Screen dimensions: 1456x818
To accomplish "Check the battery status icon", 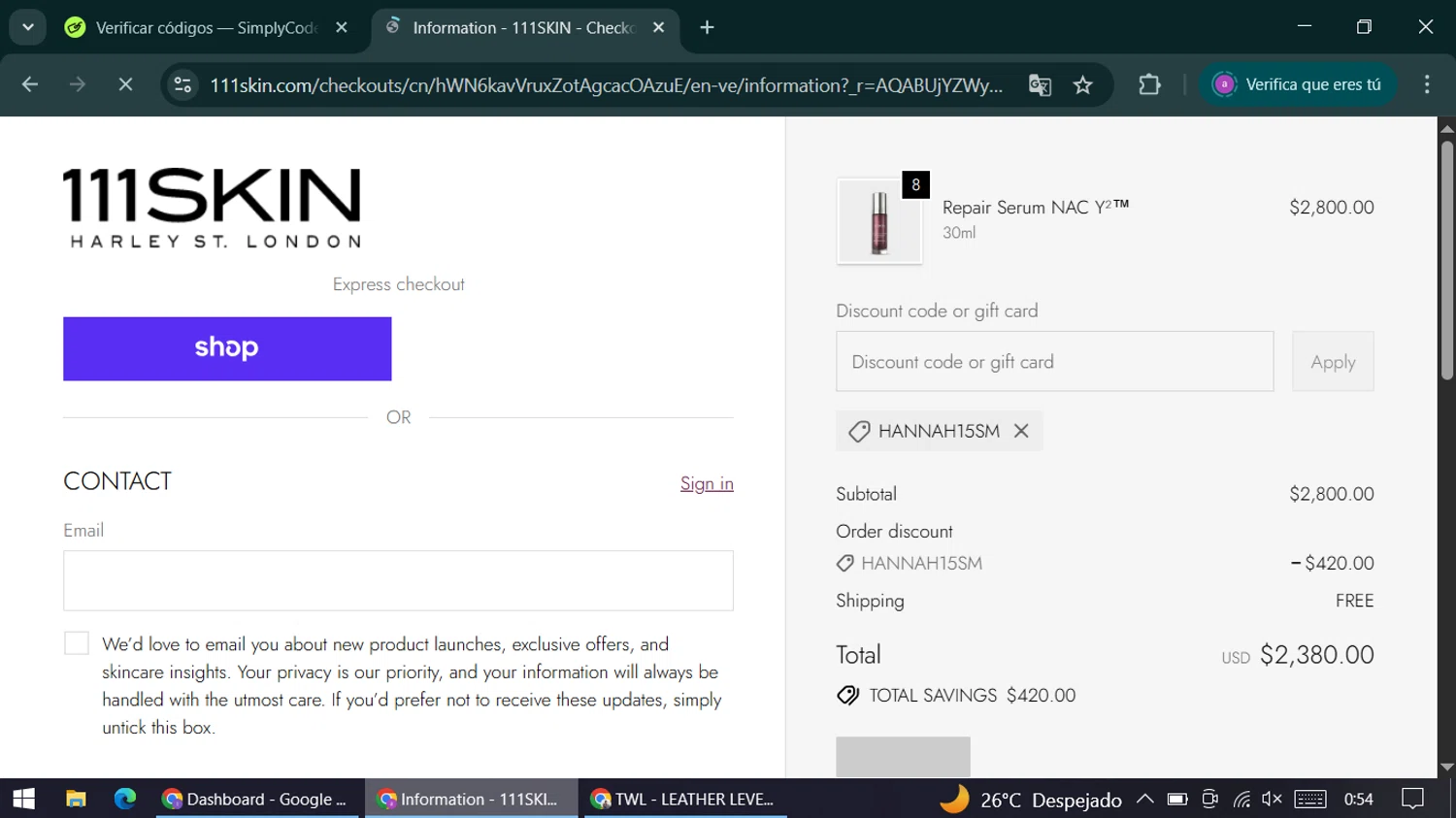I will coord(1177,800).
